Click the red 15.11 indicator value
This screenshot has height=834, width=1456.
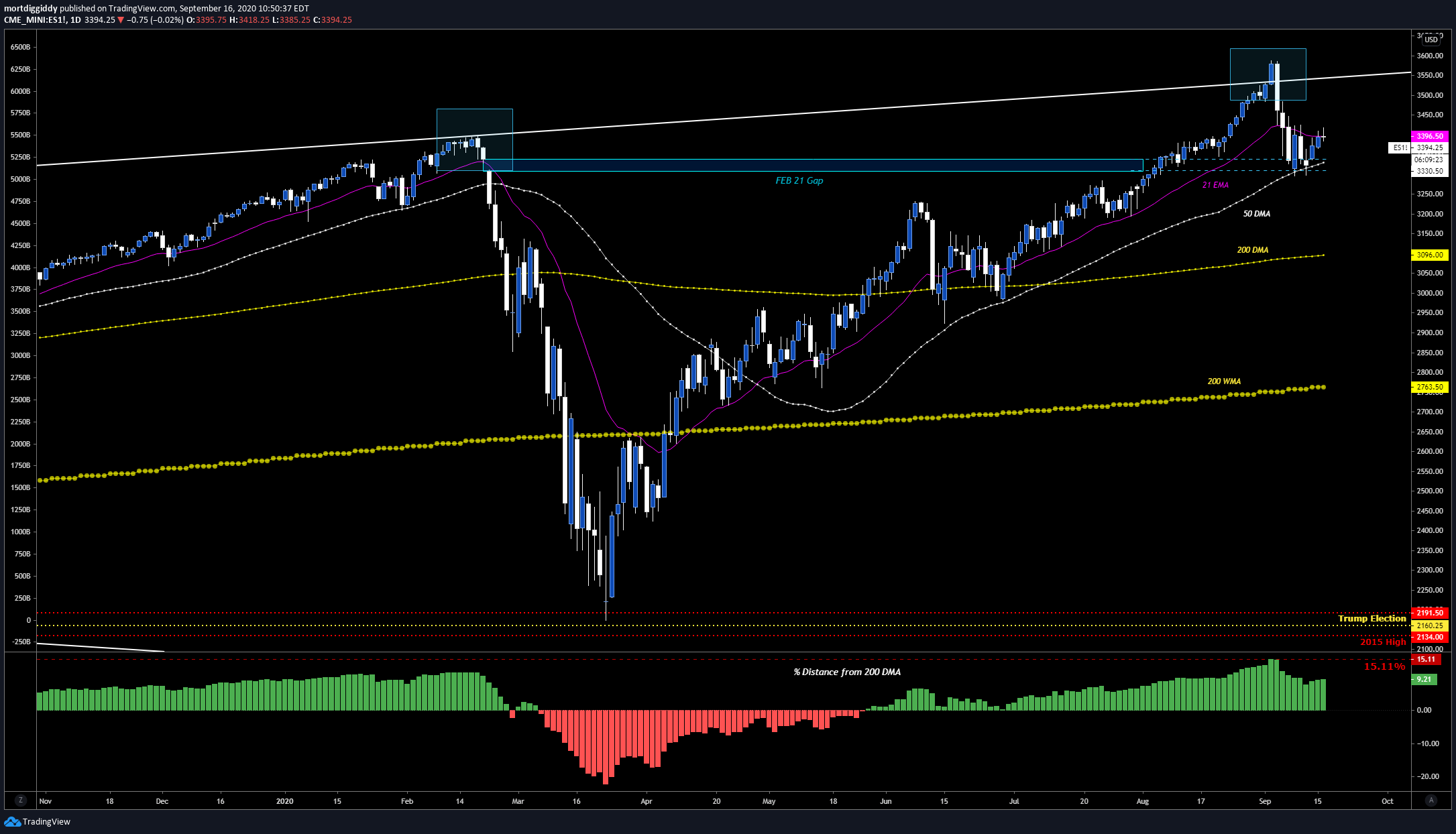point(1426,659)
